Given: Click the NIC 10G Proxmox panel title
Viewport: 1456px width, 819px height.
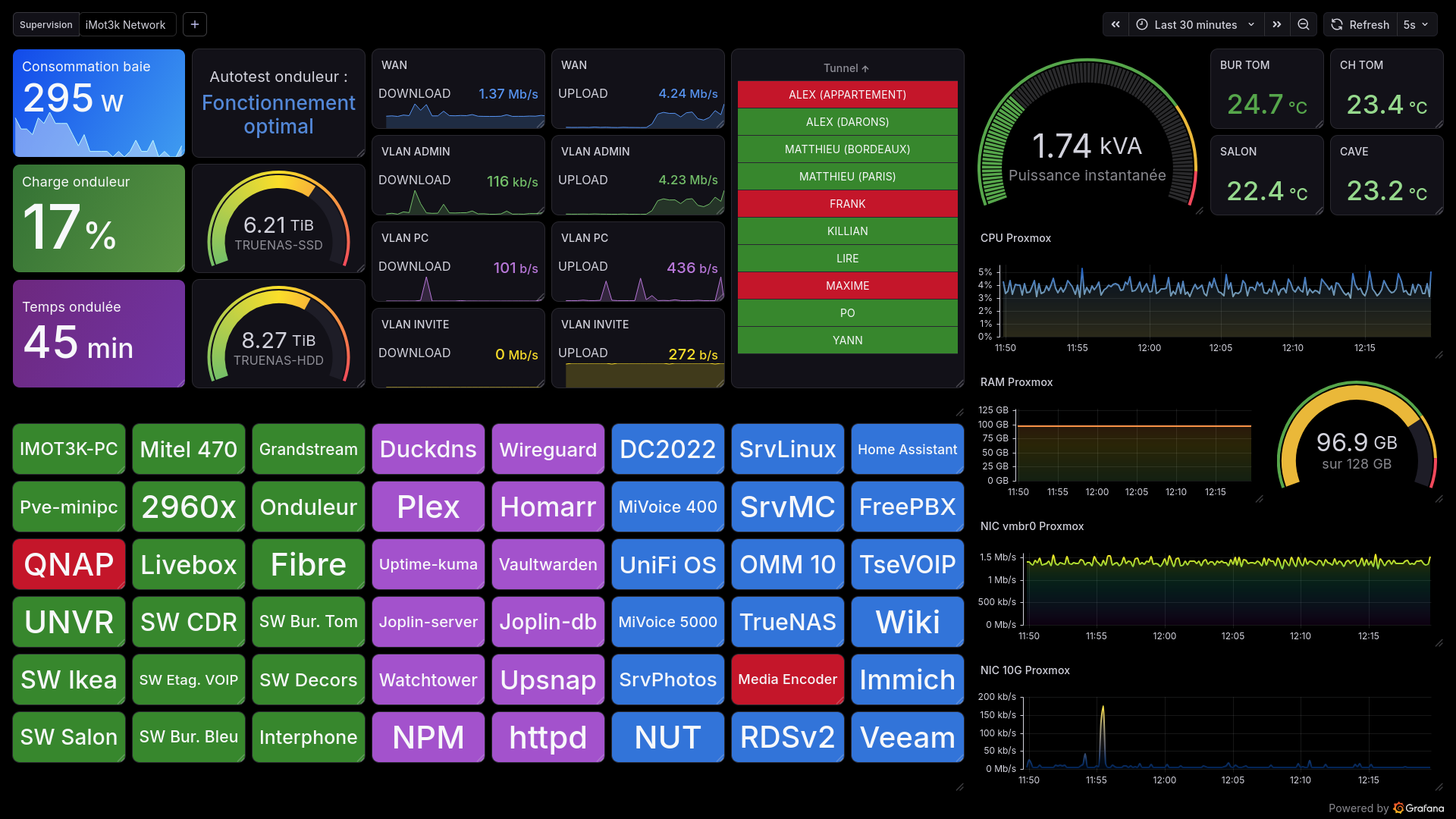Looking at the screenshot, I should pos(1025,670).
